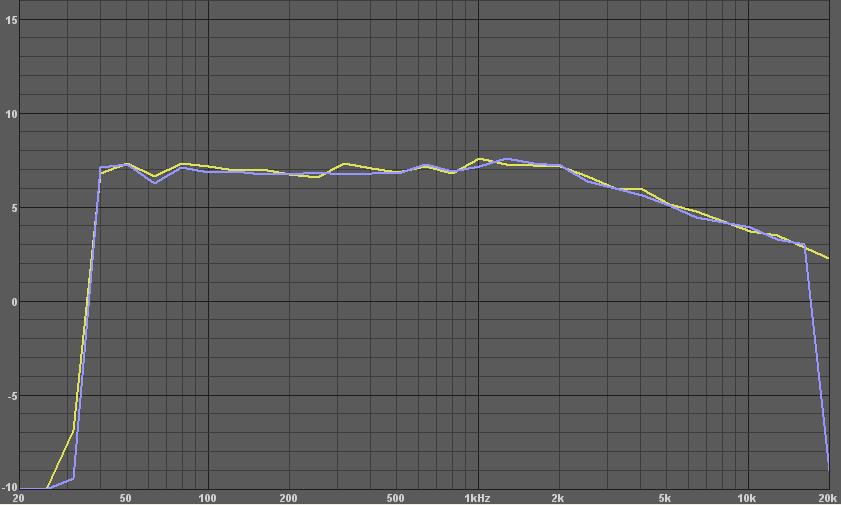
Task: Click the 5 dB y-axis label
Action: point(14,208)
